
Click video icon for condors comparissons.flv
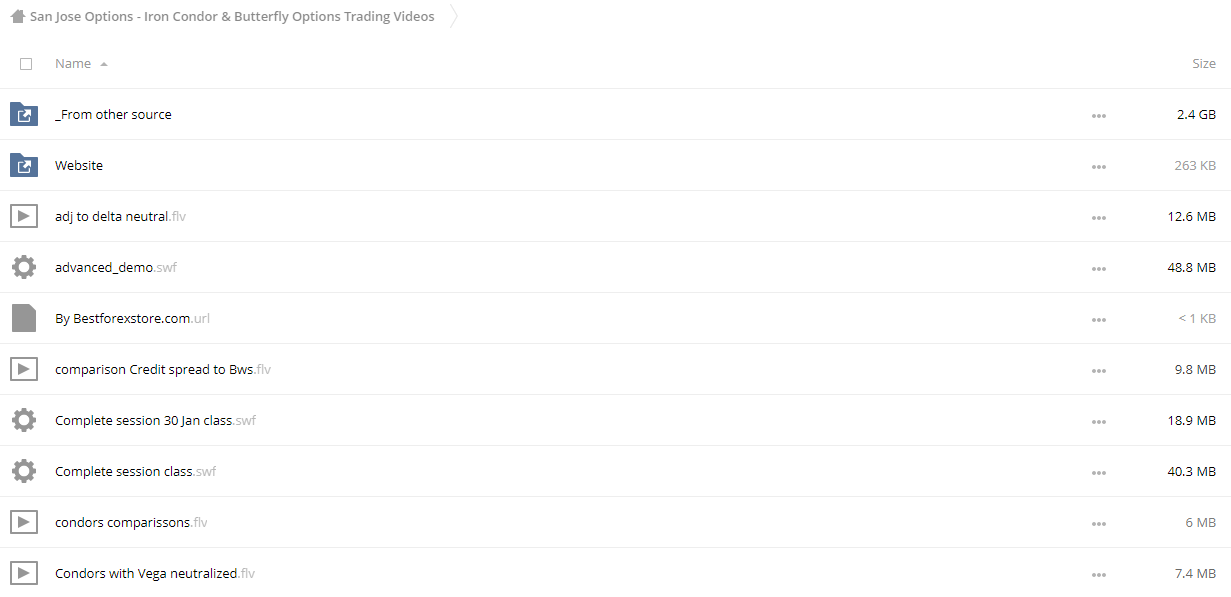[x=24, y=522]
